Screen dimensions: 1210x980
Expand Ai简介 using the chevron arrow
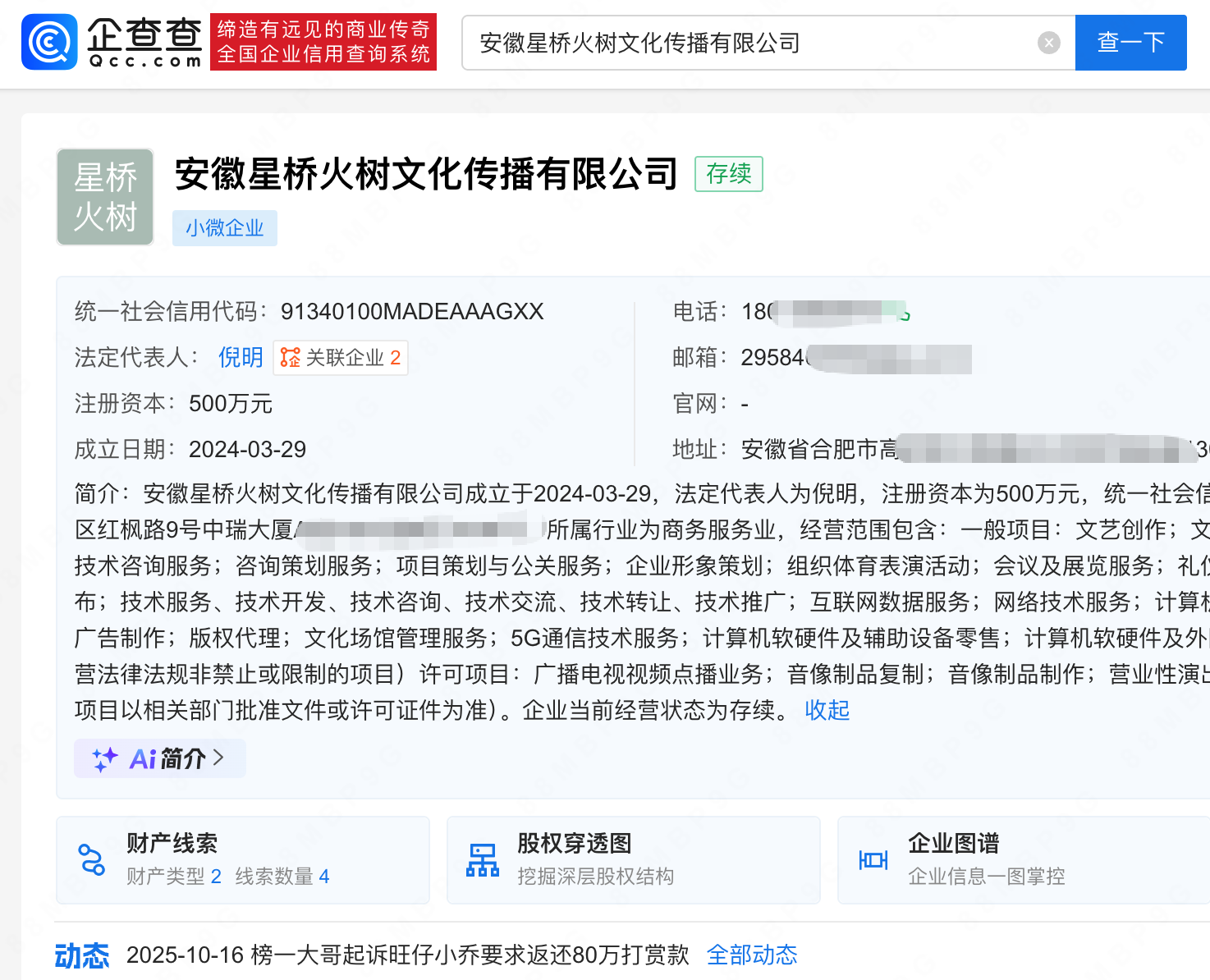[218, 758]
